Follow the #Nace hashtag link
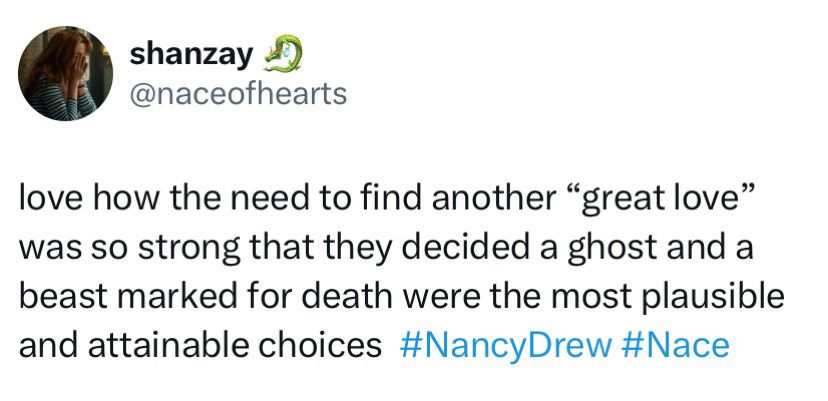Viewport: 828px width, 401px height. 675,345
